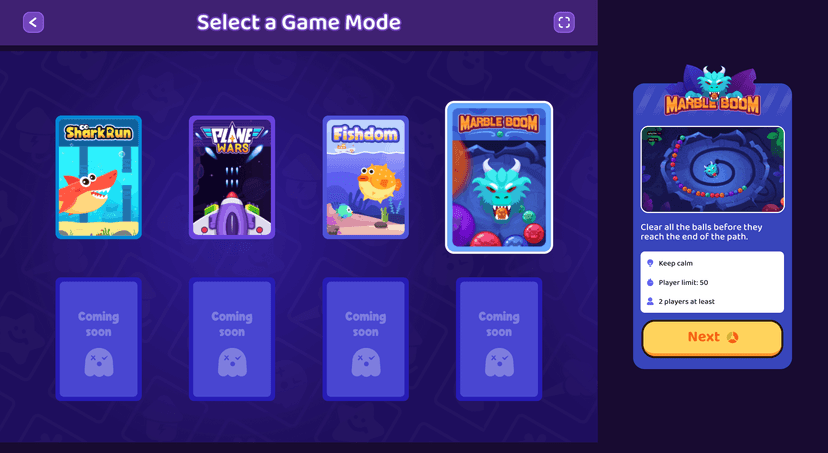Click the dragon mascot above Marble Boom title
The width and height of the screenshot is (828, 453).
(x=713, y=81)
